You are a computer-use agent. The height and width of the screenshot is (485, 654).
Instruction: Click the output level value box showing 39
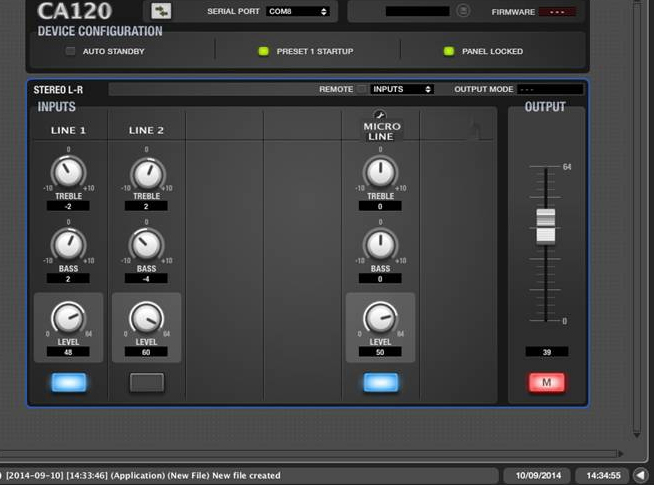tap(546, 352)
